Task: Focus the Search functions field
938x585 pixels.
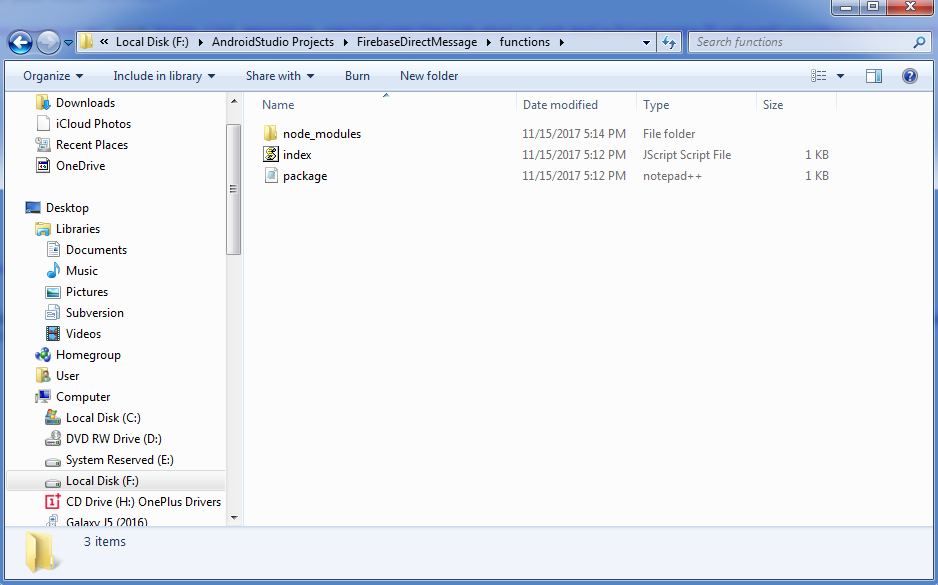Action: click(811, 42)
